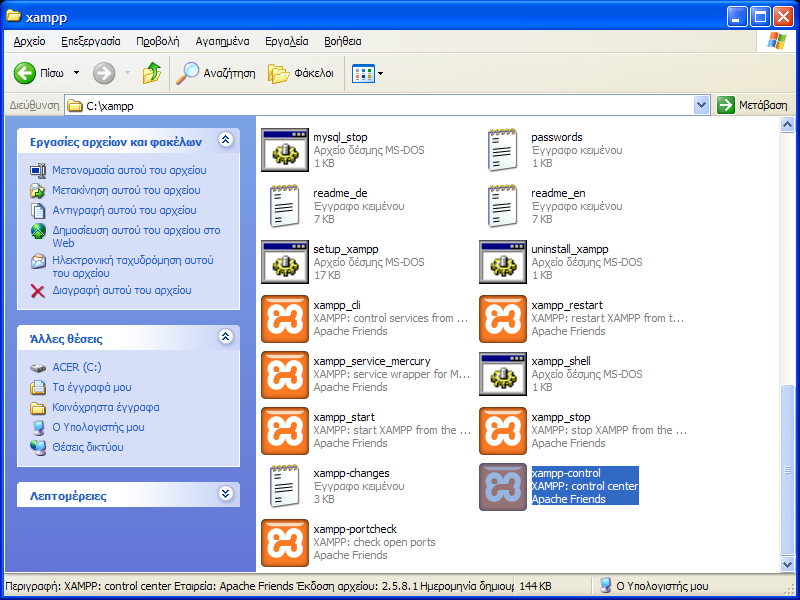Click the xampp folder icon in title bar
Viewport: 800px width, 600px height.
tap(13, 16)
